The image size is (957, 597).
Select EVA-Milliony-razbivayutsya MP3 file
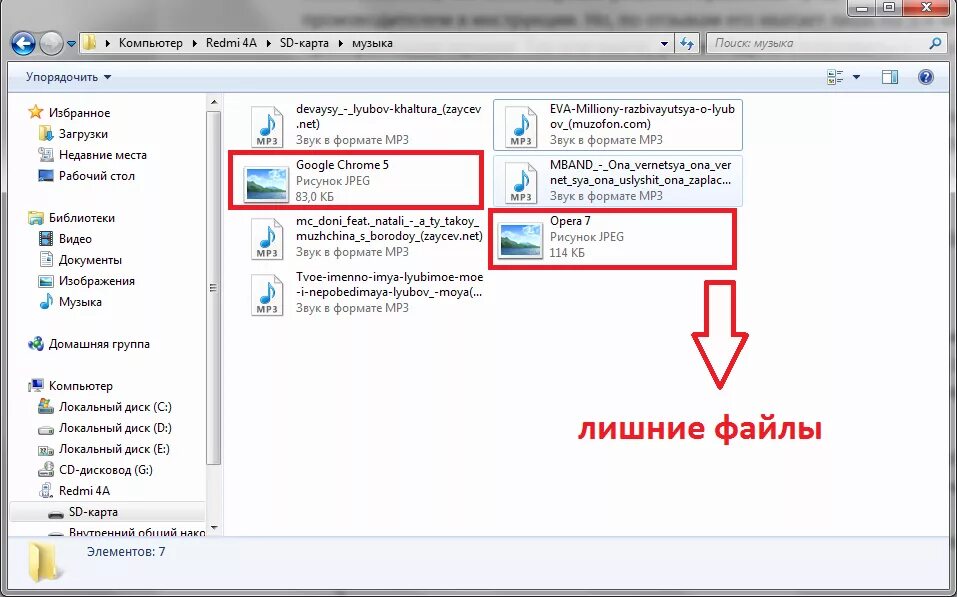[x=618, y=125]
